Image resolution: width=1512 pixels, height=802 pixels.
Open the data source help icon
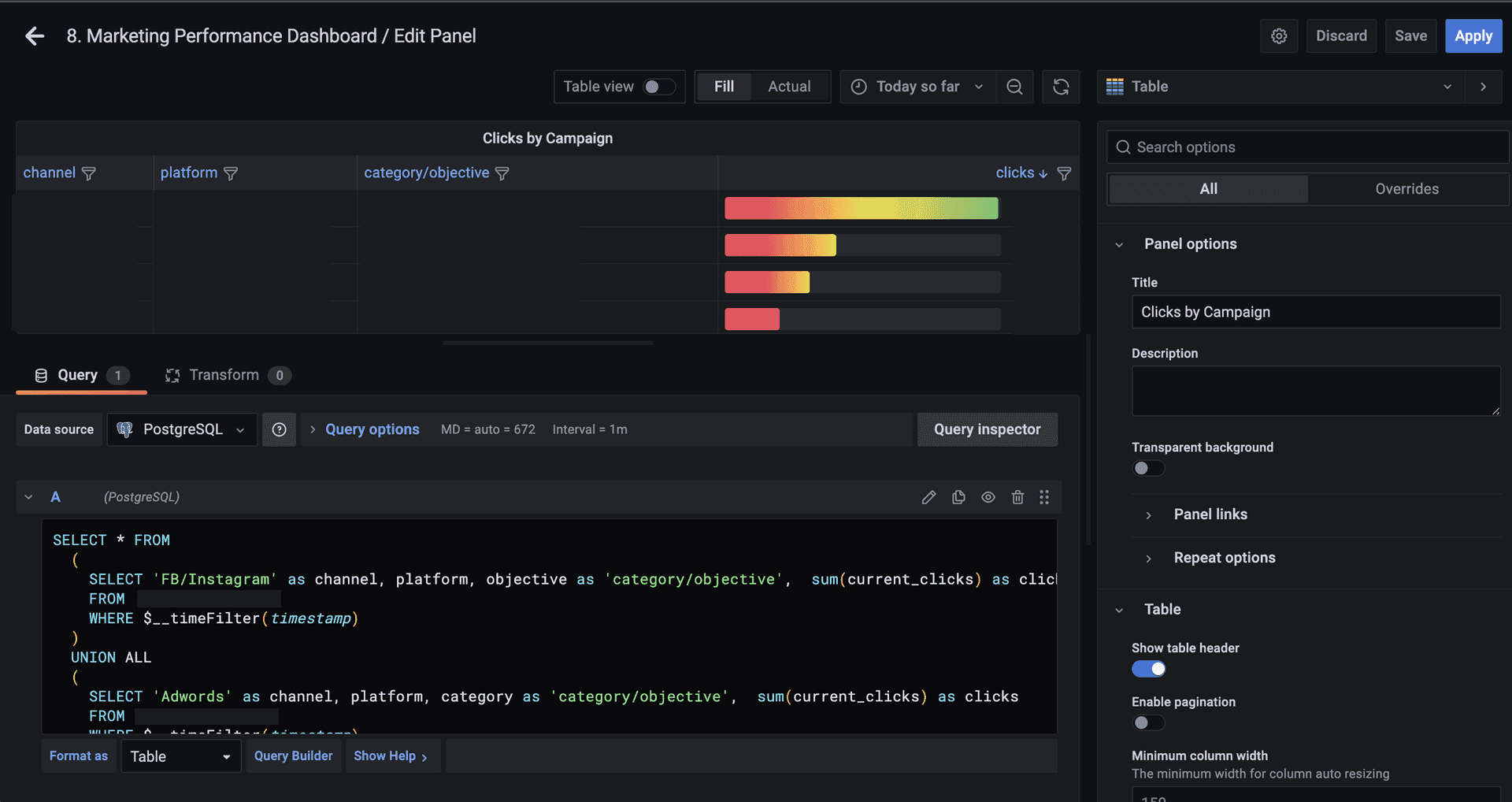279,429
